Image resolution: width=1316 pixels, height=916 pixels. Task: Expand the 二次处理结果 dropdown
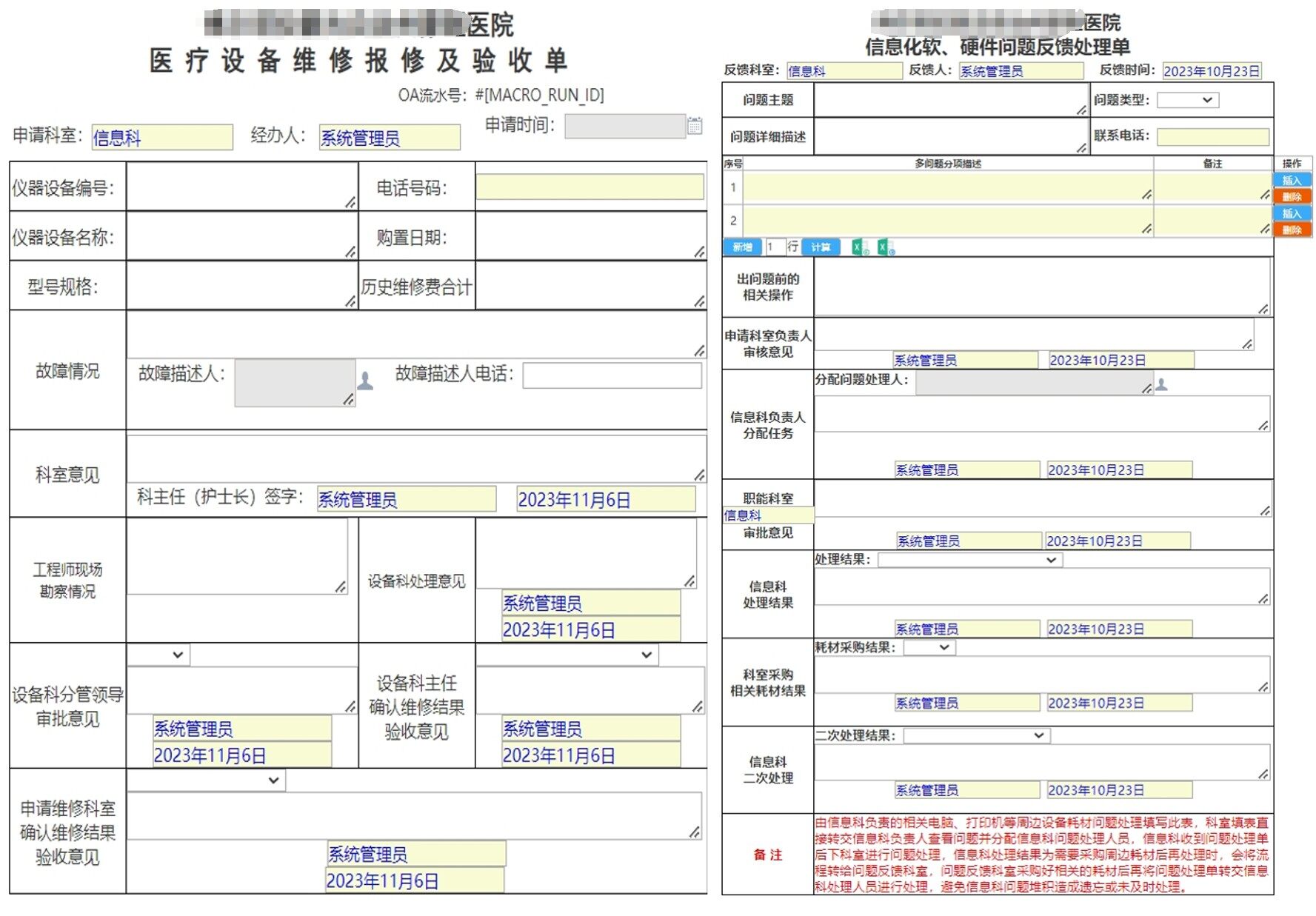point(976,735)
